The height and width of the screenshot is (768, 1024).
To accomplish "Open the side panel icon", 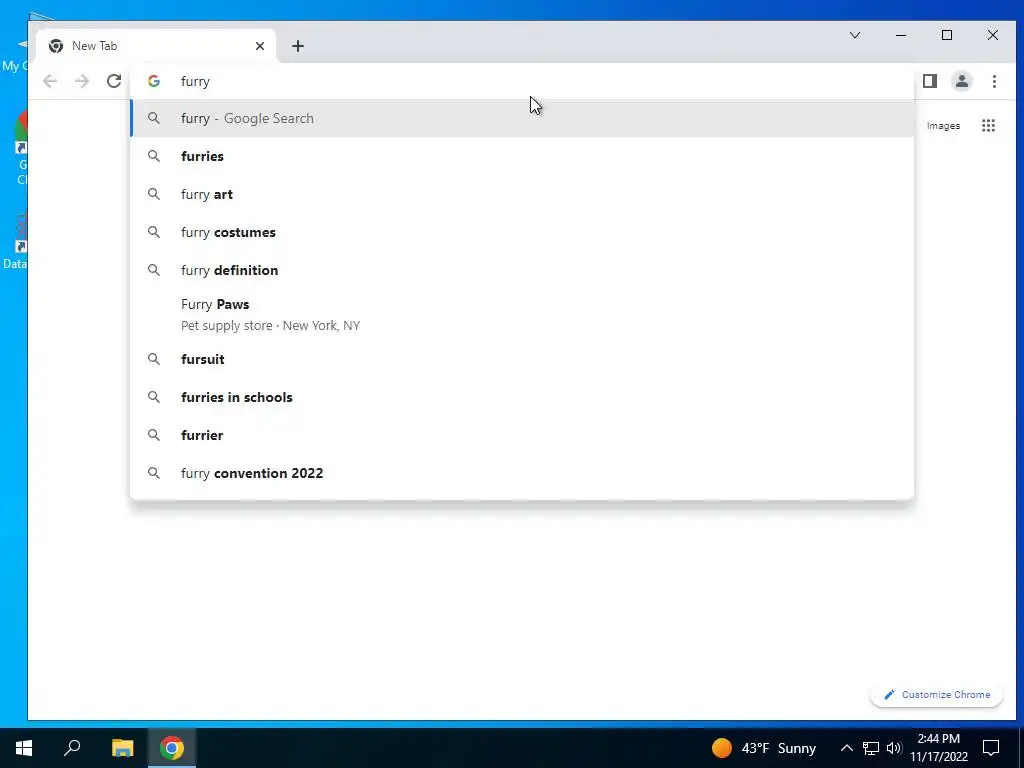I will click(x=930, y=81).
